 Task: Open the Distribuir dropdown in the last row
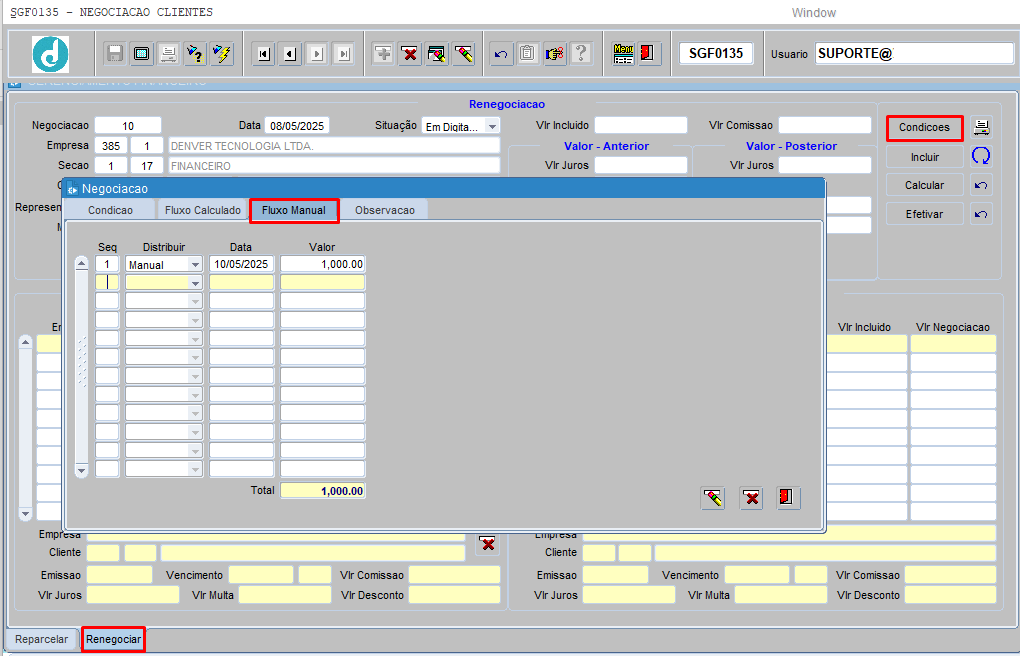pyautogui.click(x=195, y=469)
